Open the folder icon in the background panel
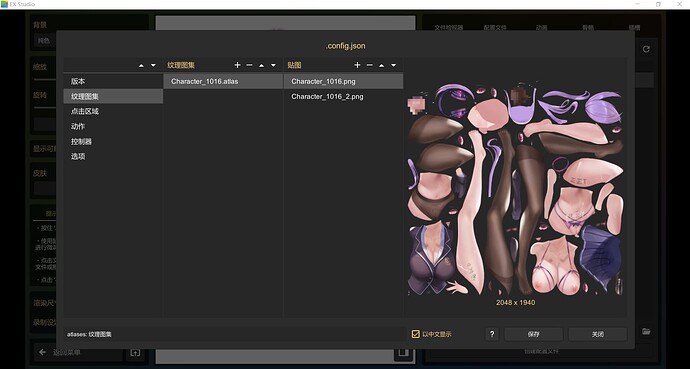Screen dimensions: 690x369 [646, 331]
